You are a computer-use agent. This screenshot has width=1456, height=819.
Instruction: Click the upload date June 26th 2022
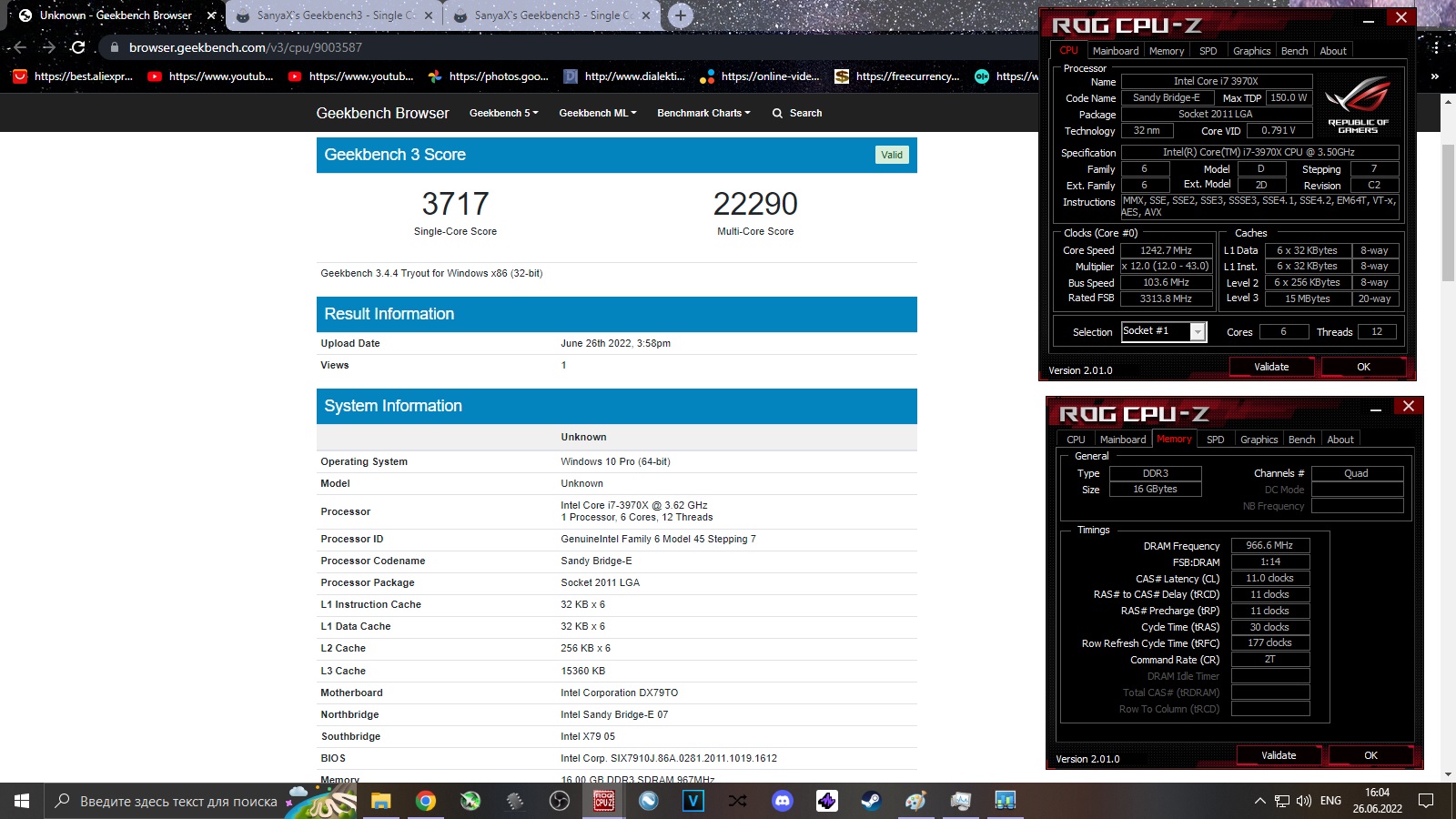(615, 343)
